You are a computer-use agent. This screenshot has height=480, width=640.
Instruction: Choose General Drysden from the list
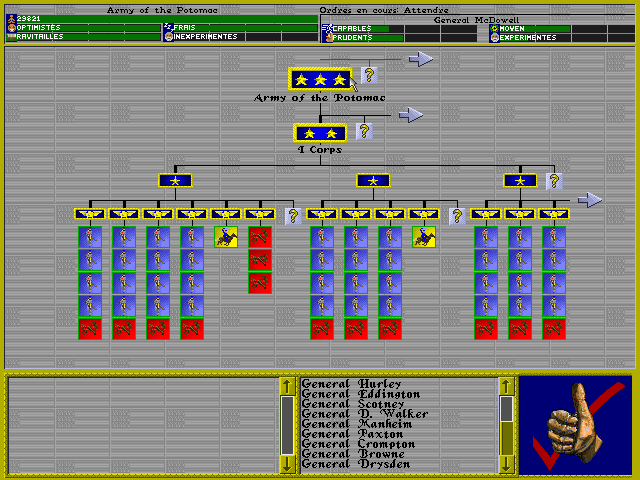356,464
